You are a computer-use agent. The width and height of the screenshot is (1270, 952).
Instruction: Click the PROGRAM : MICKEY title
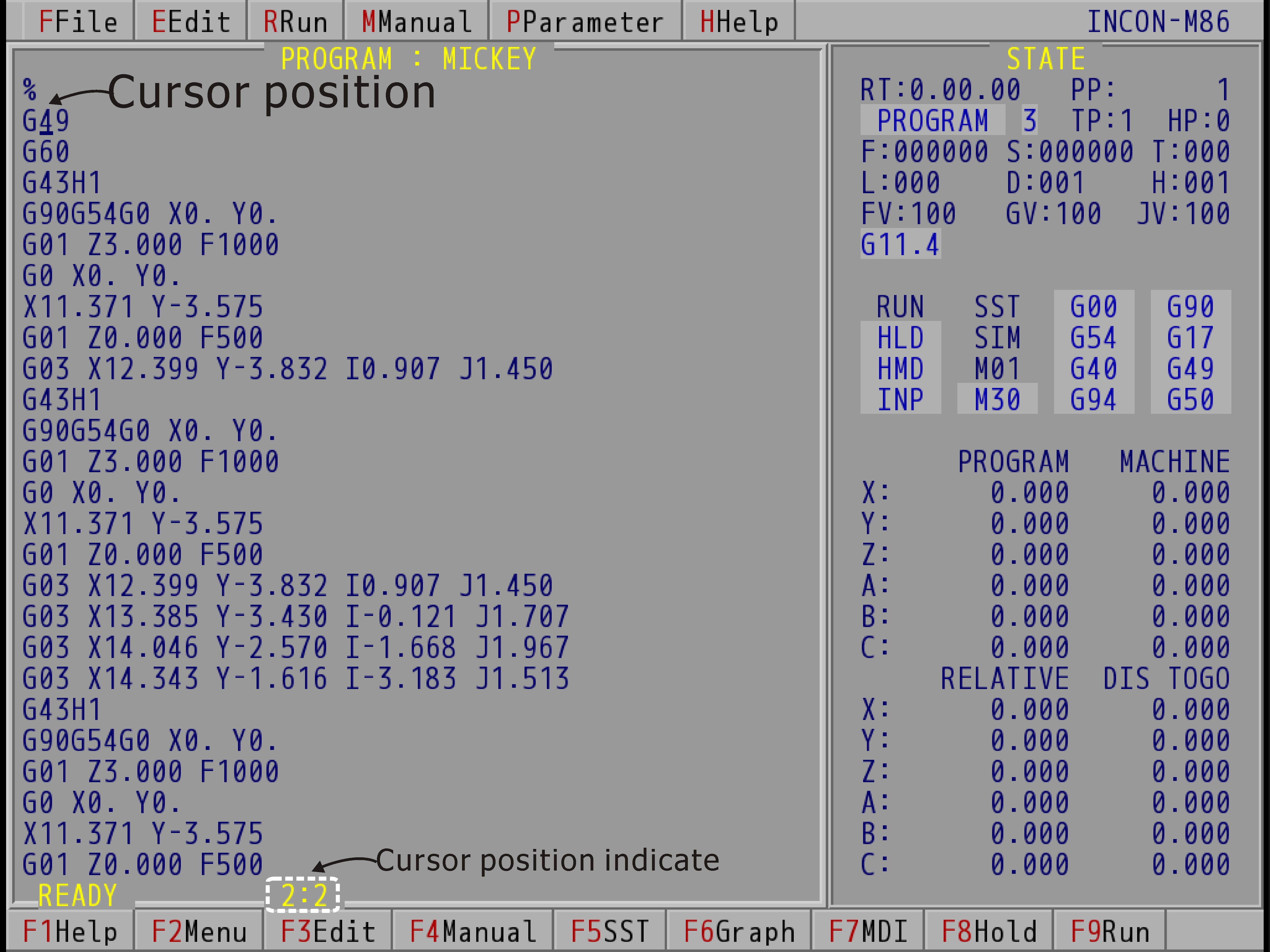pyautogui.click(x=408, y=59)
